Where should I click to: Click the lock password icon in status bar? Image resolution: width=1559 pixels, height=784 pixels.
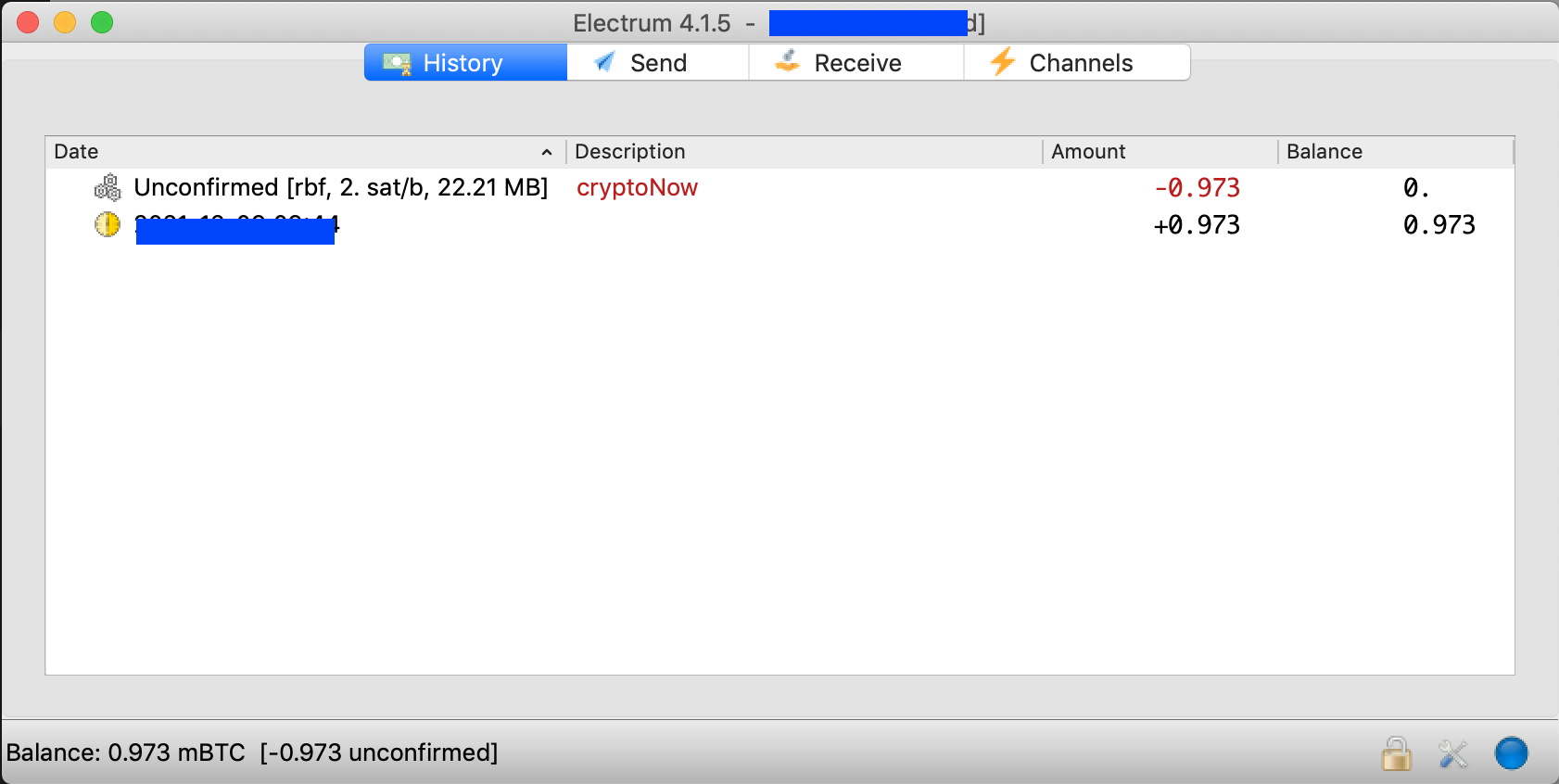(x=1396, y=753)
